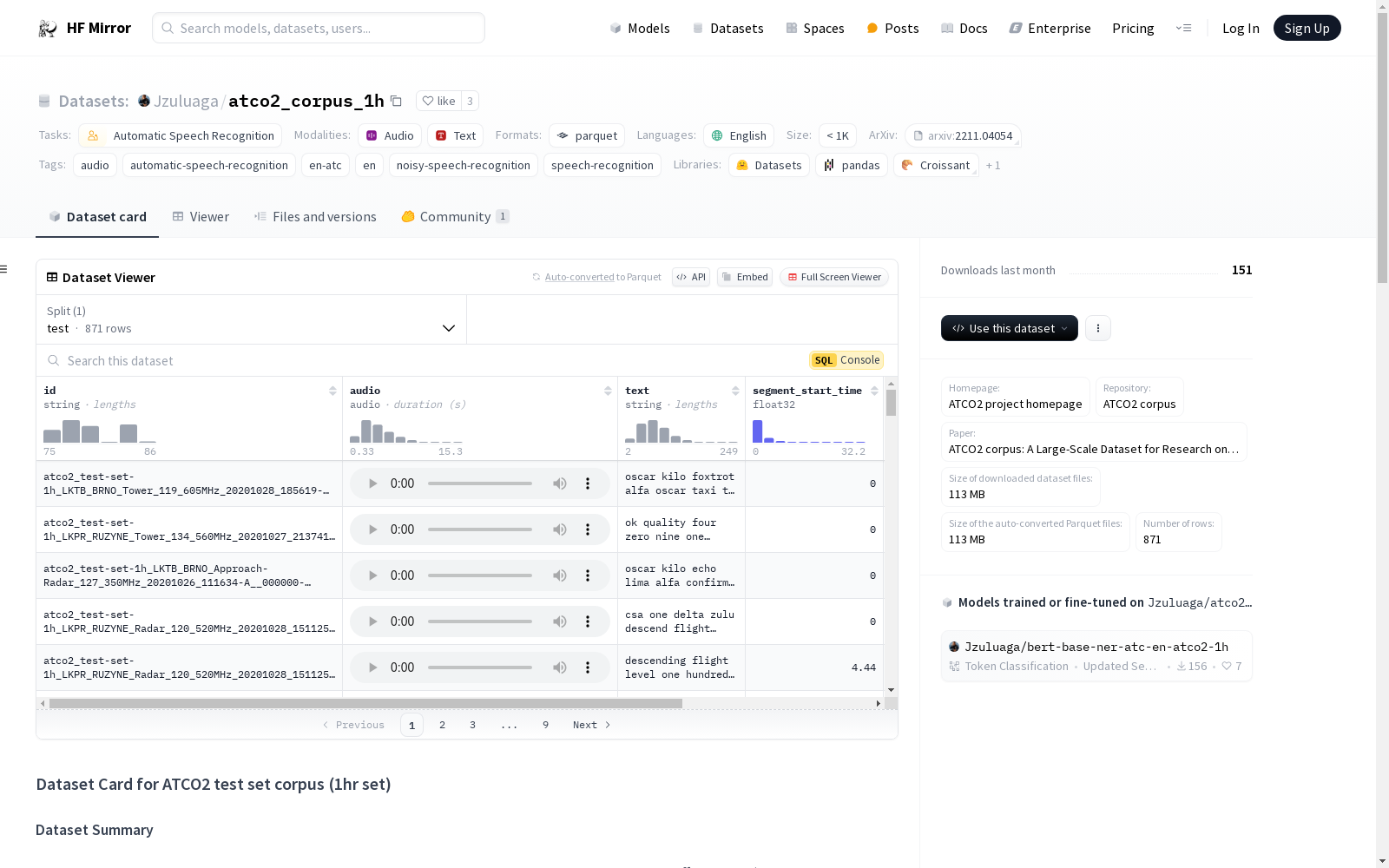Switch to the Viewer tab
The height and width of the screenshot is (868, 1389).
[201, 217]
